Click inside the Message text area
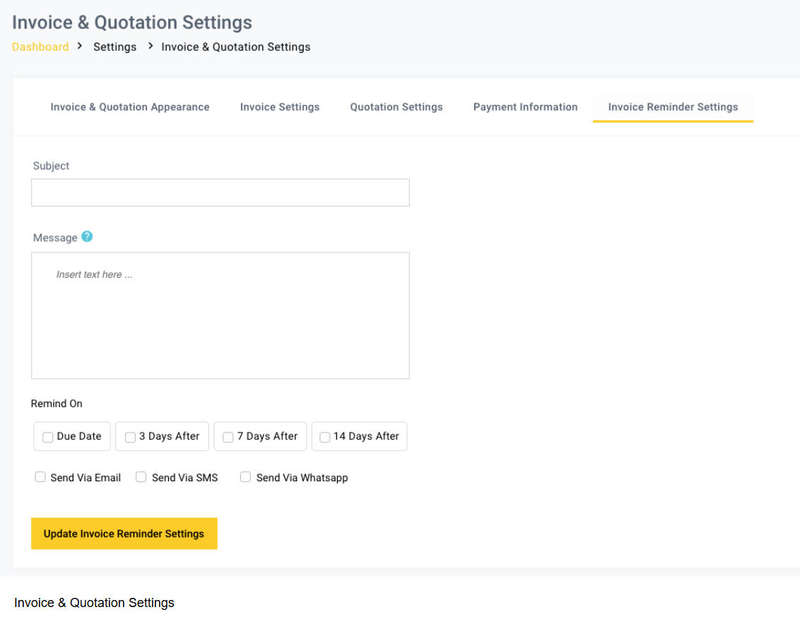This screenshot has height=641, width=800. (x=220, y=315)
